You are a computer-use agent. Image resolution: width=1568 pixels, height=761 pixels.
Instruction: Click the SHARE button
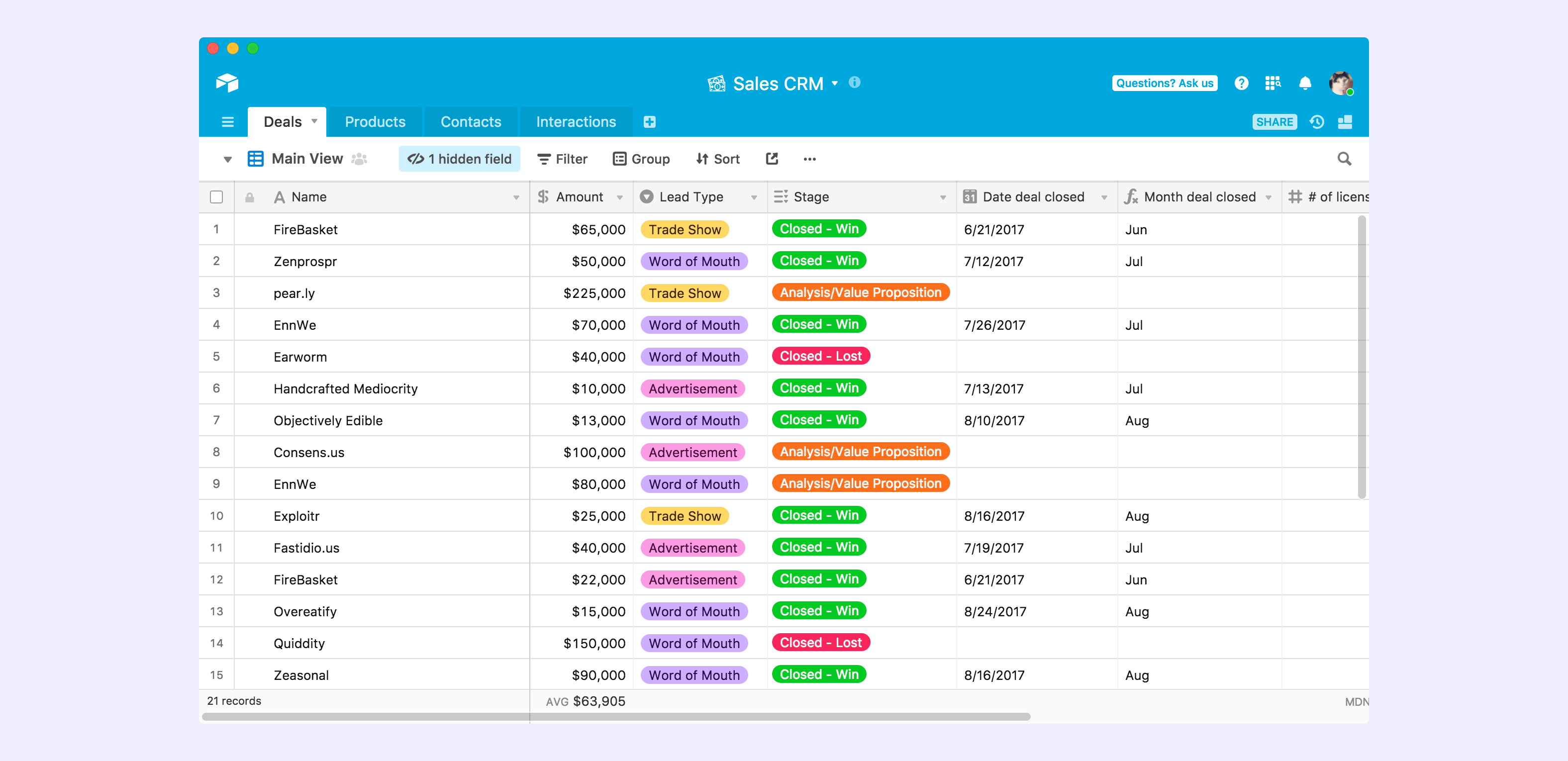(x=1274, y=122)
